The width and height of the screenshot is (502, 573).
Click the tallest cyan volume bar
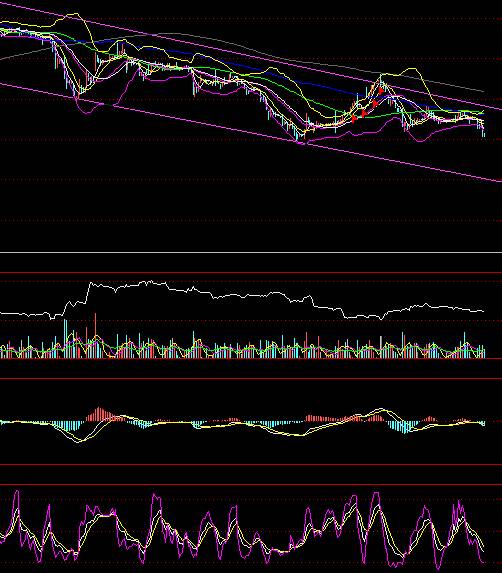[x=66, y=339]
